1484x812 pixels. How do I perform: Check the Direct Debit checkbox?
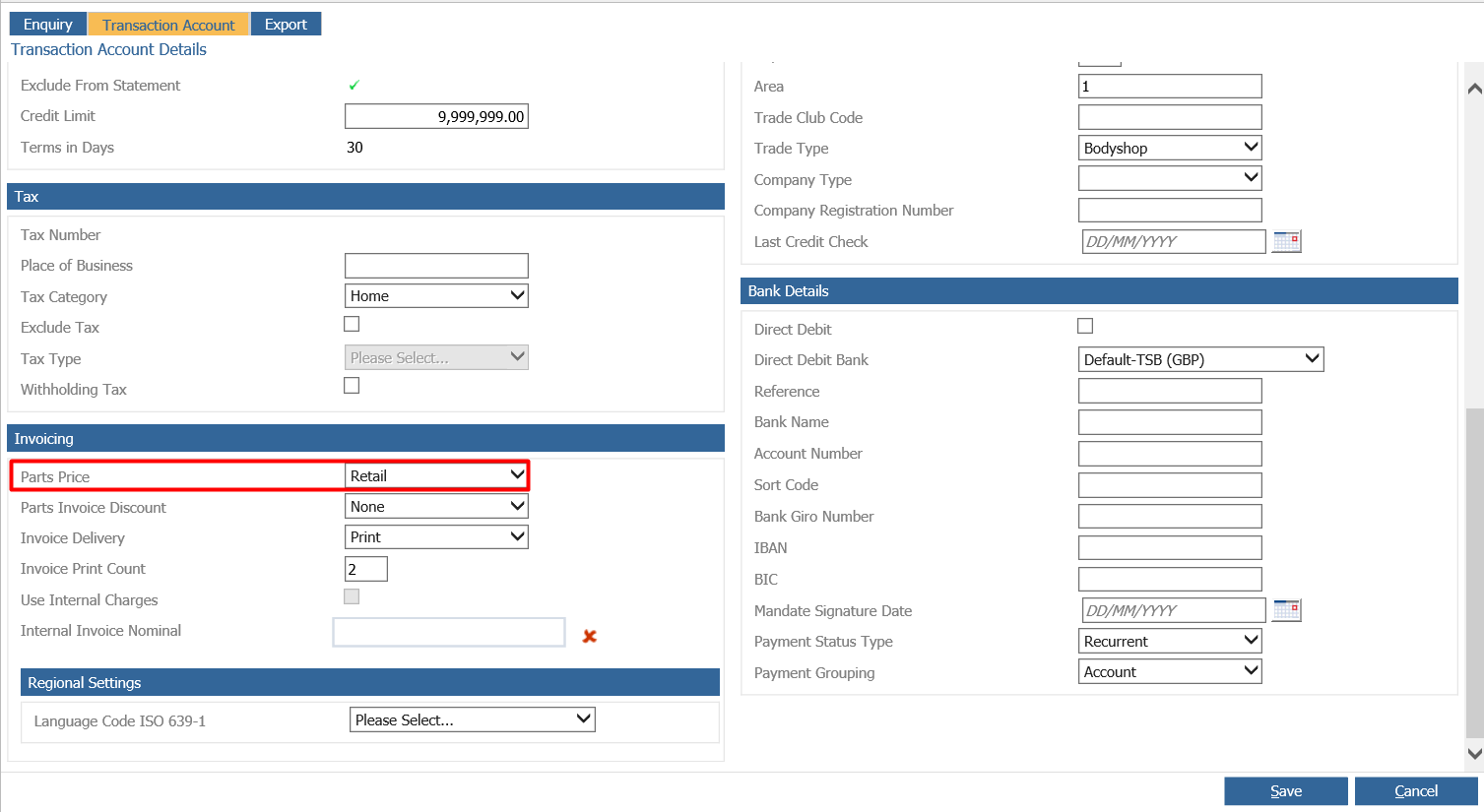(1085, 326)
